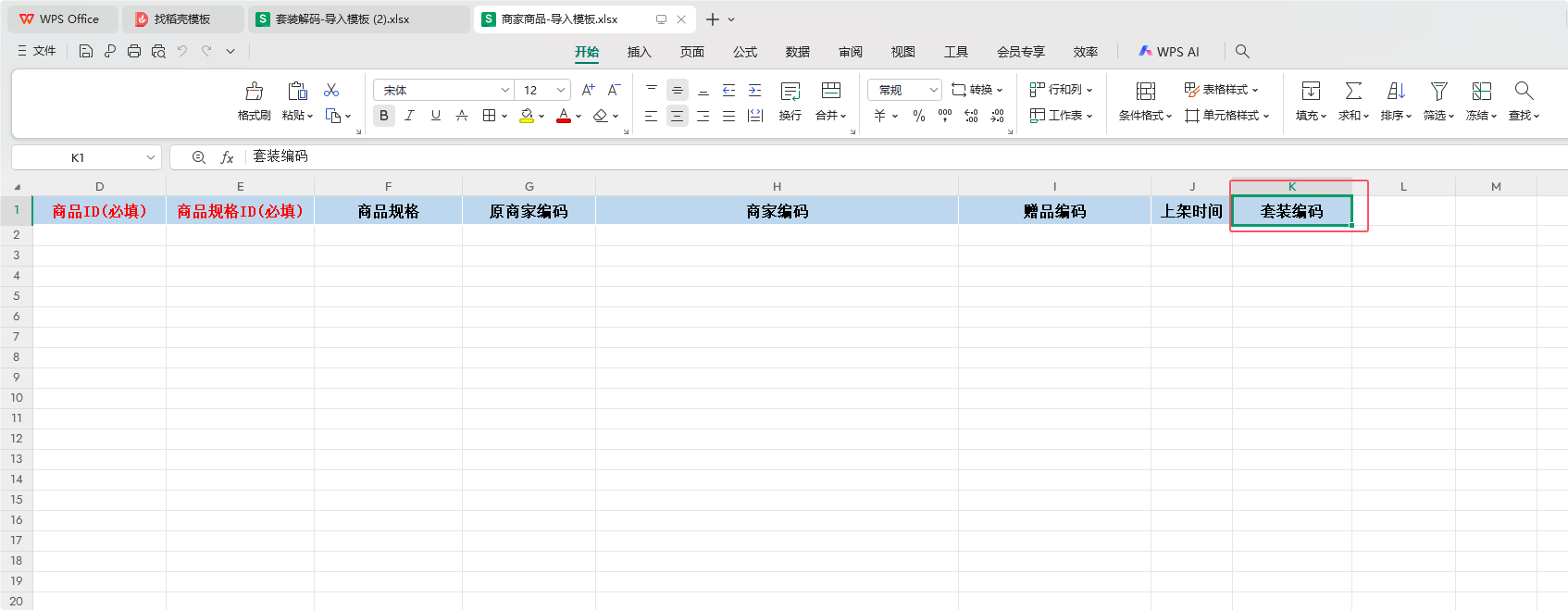Open the 套装解码-导入模板 (2).xlsx document tab
Image resolution: width=1568 pixels, height=610 pixels.
(342, 19)
